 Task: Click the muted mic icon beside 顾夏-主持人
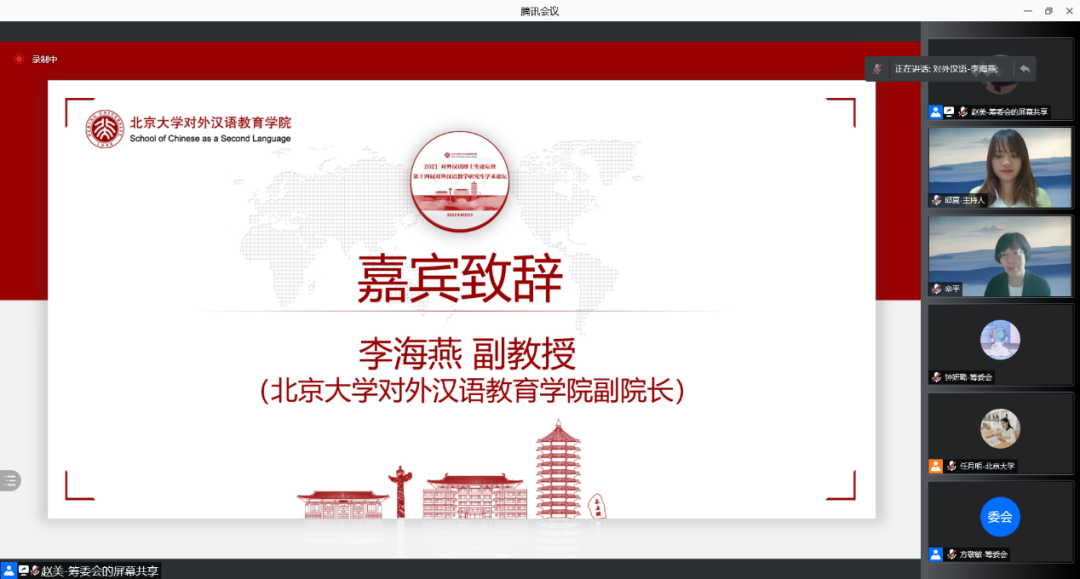[937, 200]
